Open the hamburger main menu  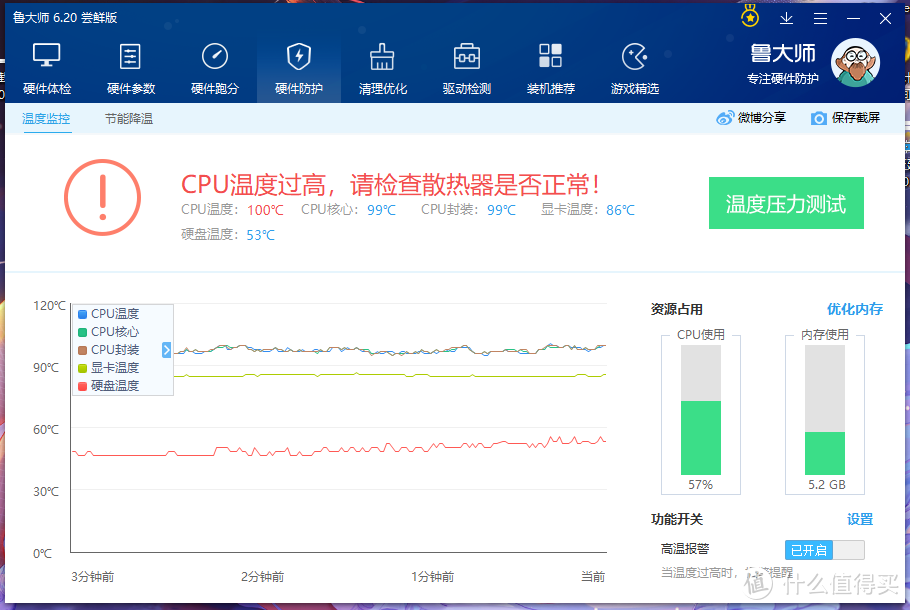point(820,18)
